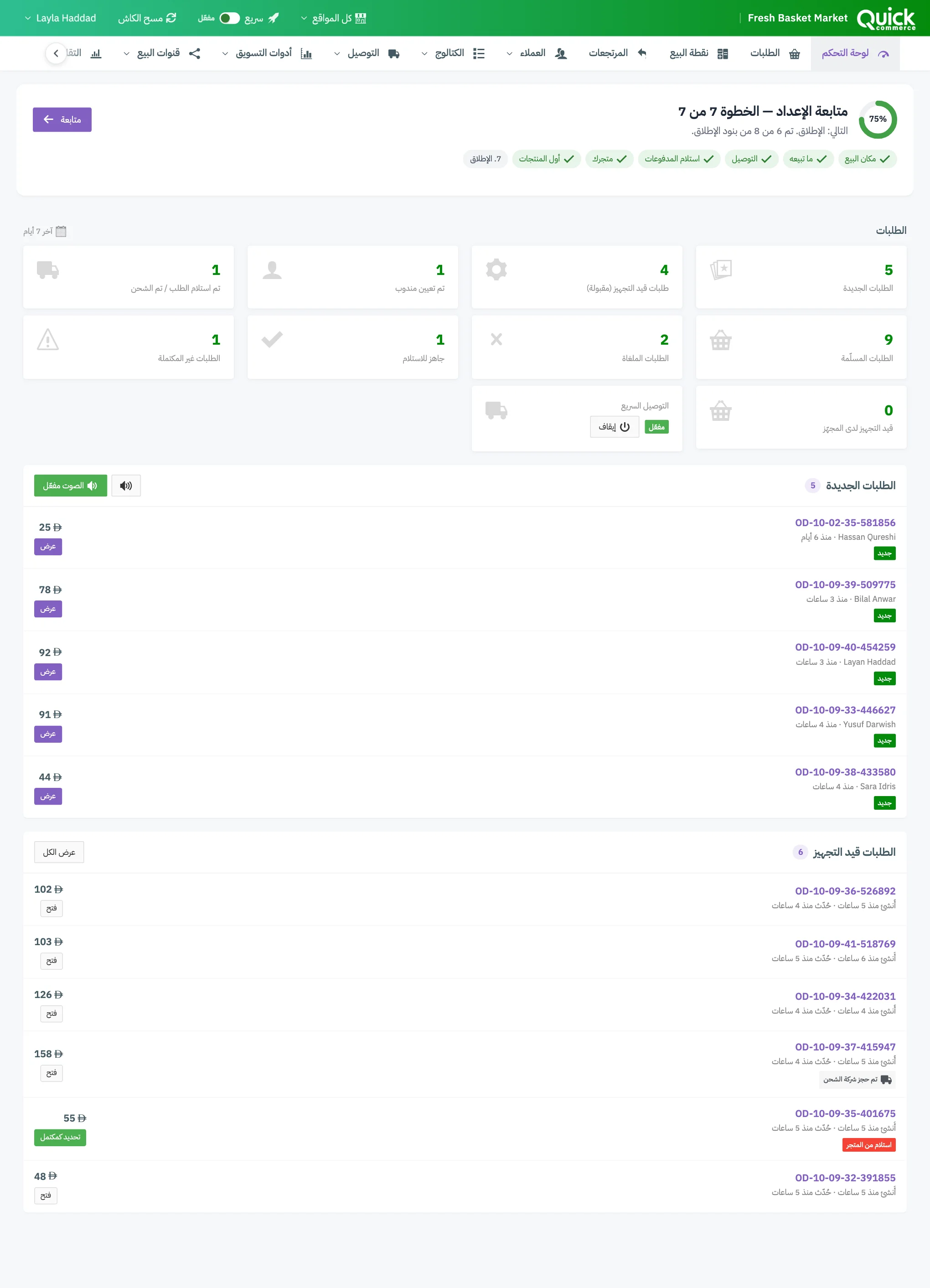This screenshot has width=930, height=1288.
Task: Click the purple متابعة continue button
Action: 62,120
